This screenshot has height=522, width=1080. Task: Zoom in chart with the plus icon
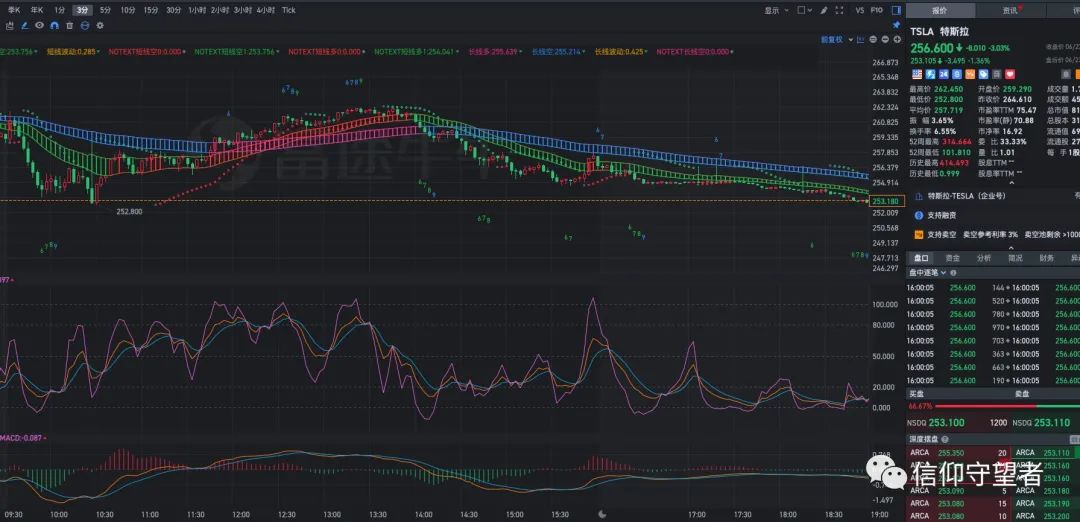coord(896,39)
